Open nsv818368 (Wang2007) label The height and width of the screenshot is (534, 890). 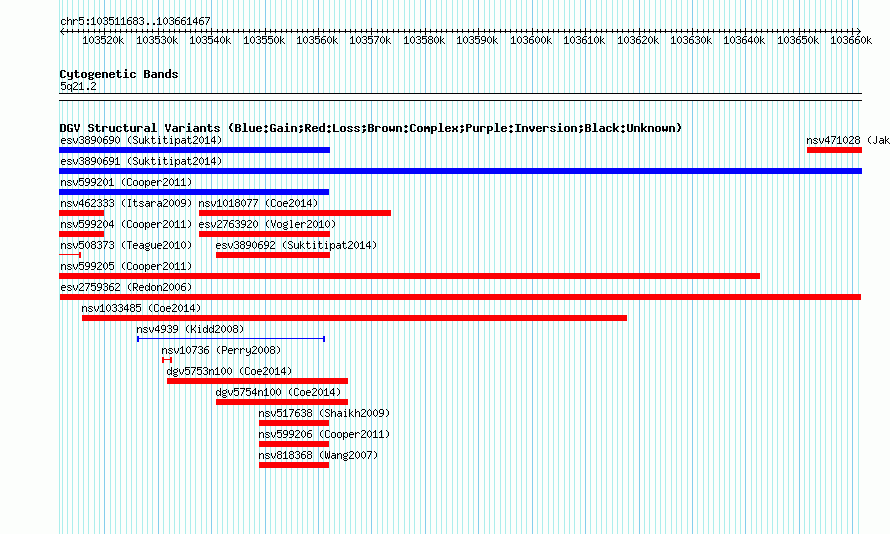point(318,455)
